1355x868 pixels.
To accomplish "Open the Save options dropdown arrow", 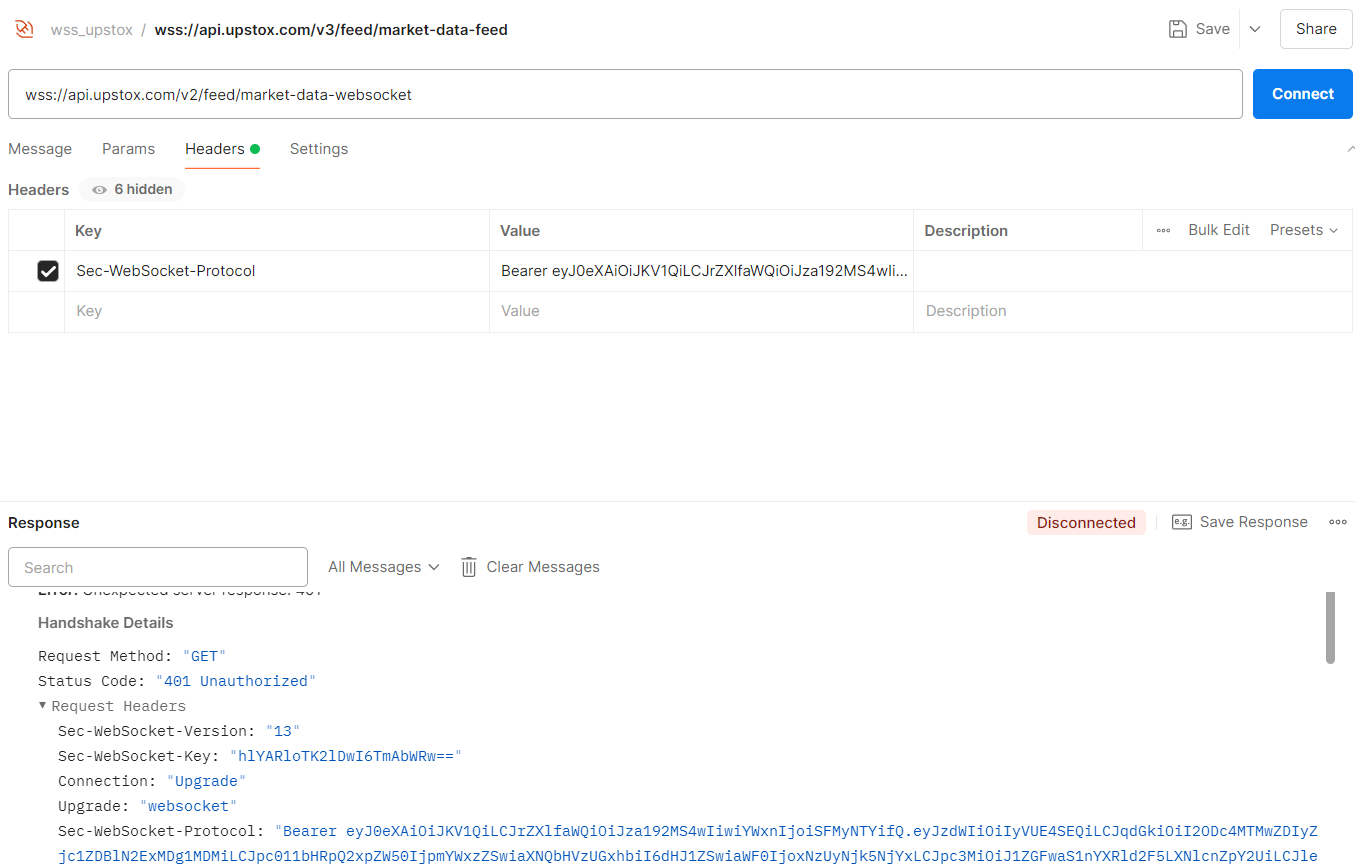I will [x=1255, y=29].
